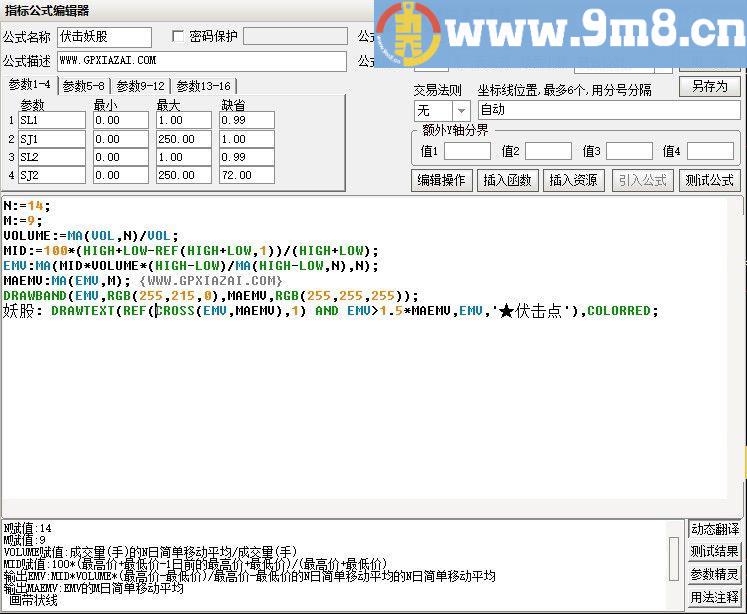Open the 动态翻译 panel button
Screen dimensions: 747x614
715,529
